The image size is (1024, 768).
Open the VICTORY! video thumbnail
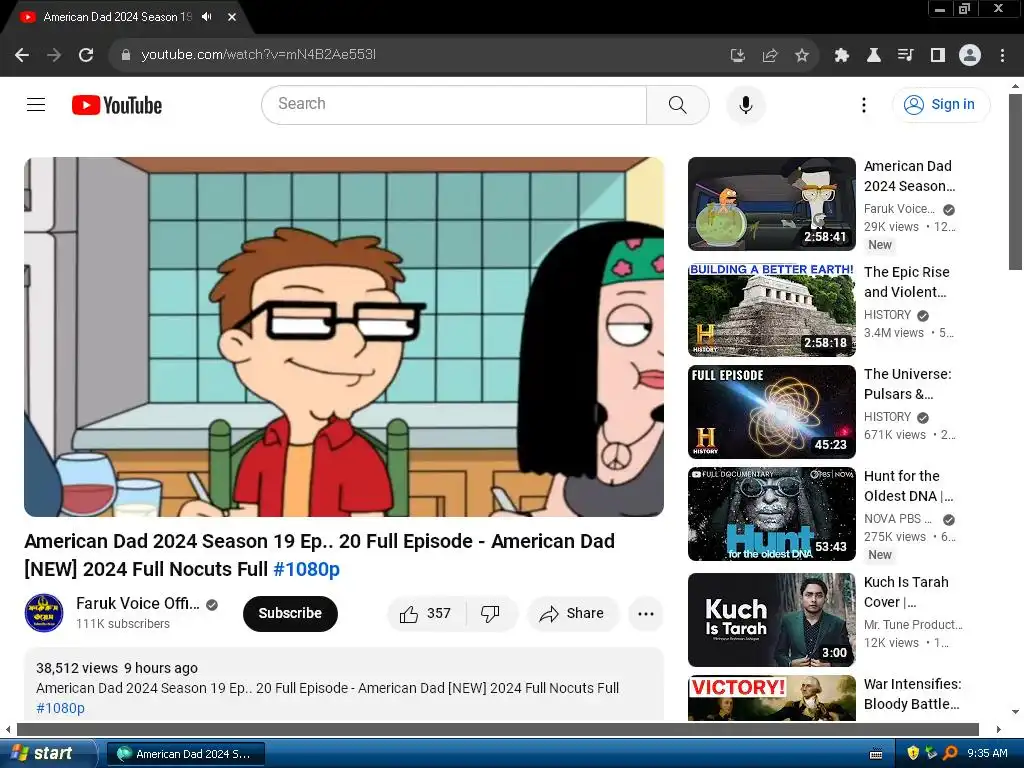(771, 698)
